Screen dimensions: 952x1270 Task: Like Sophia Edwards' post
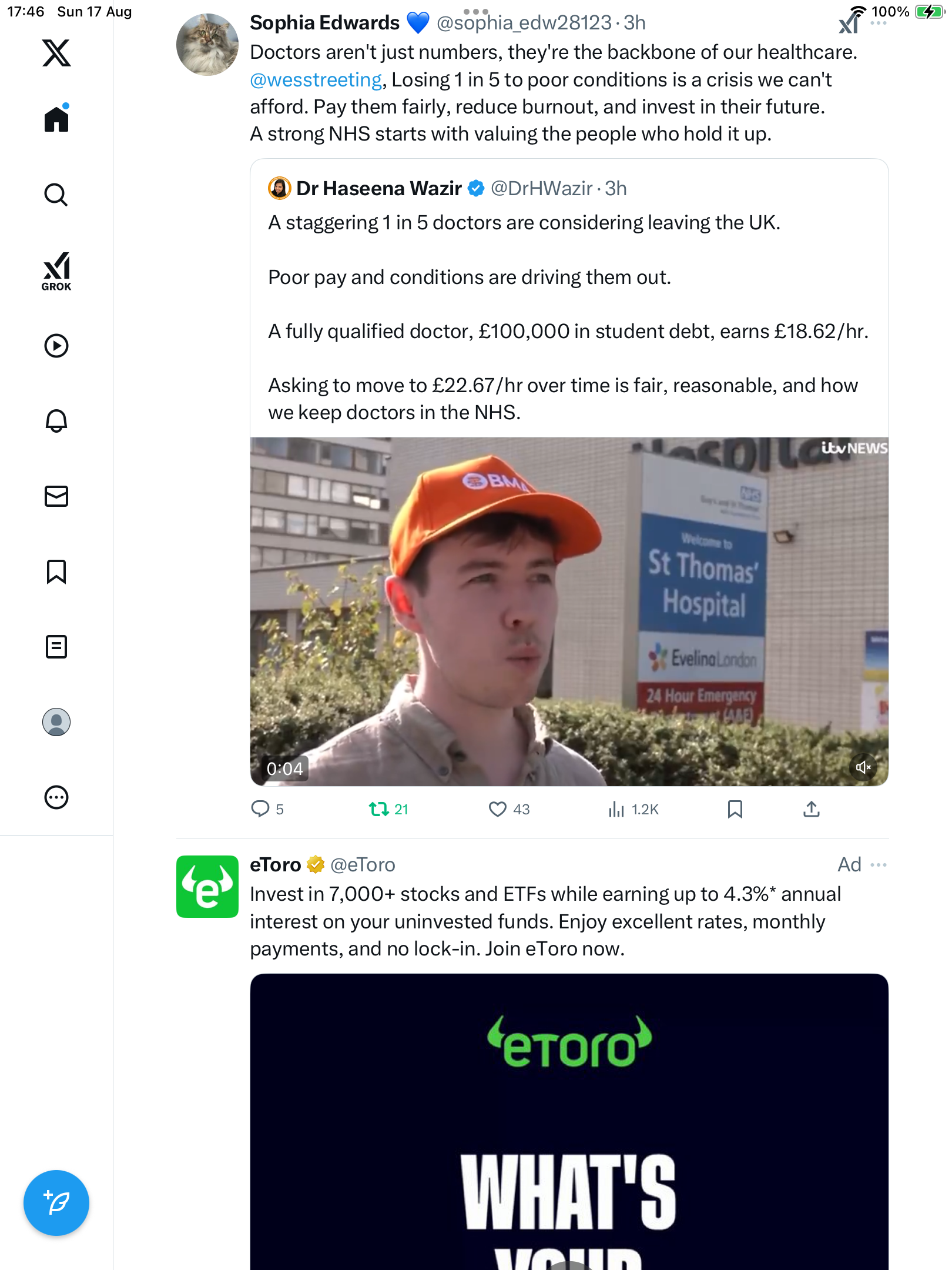498,810
